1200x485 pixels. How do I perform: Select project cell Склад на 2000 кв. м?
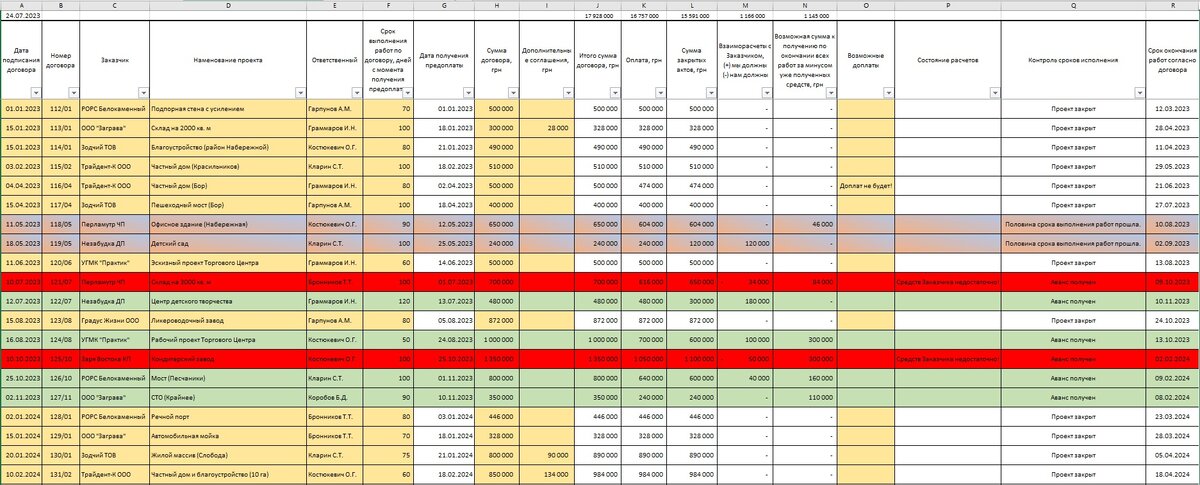pyautogui.click(x=229, y=128)
